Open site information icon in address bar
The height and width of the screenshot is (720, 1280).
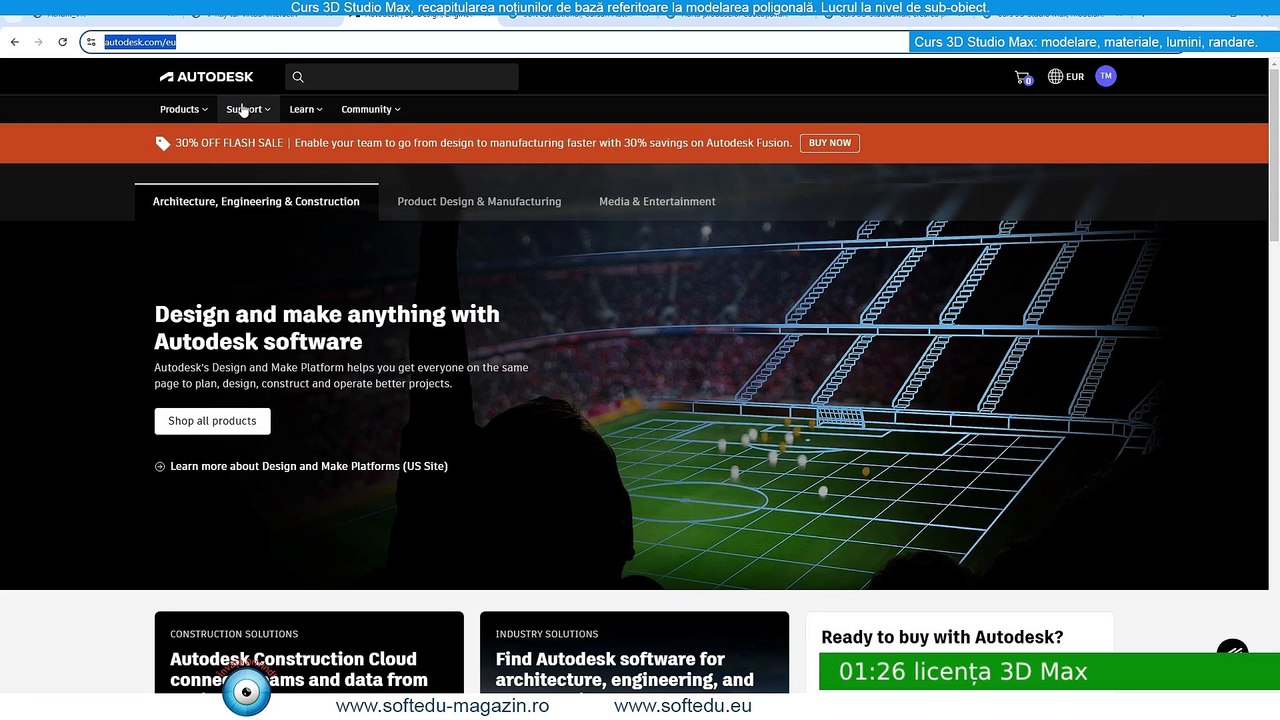(x=91, y=42)
